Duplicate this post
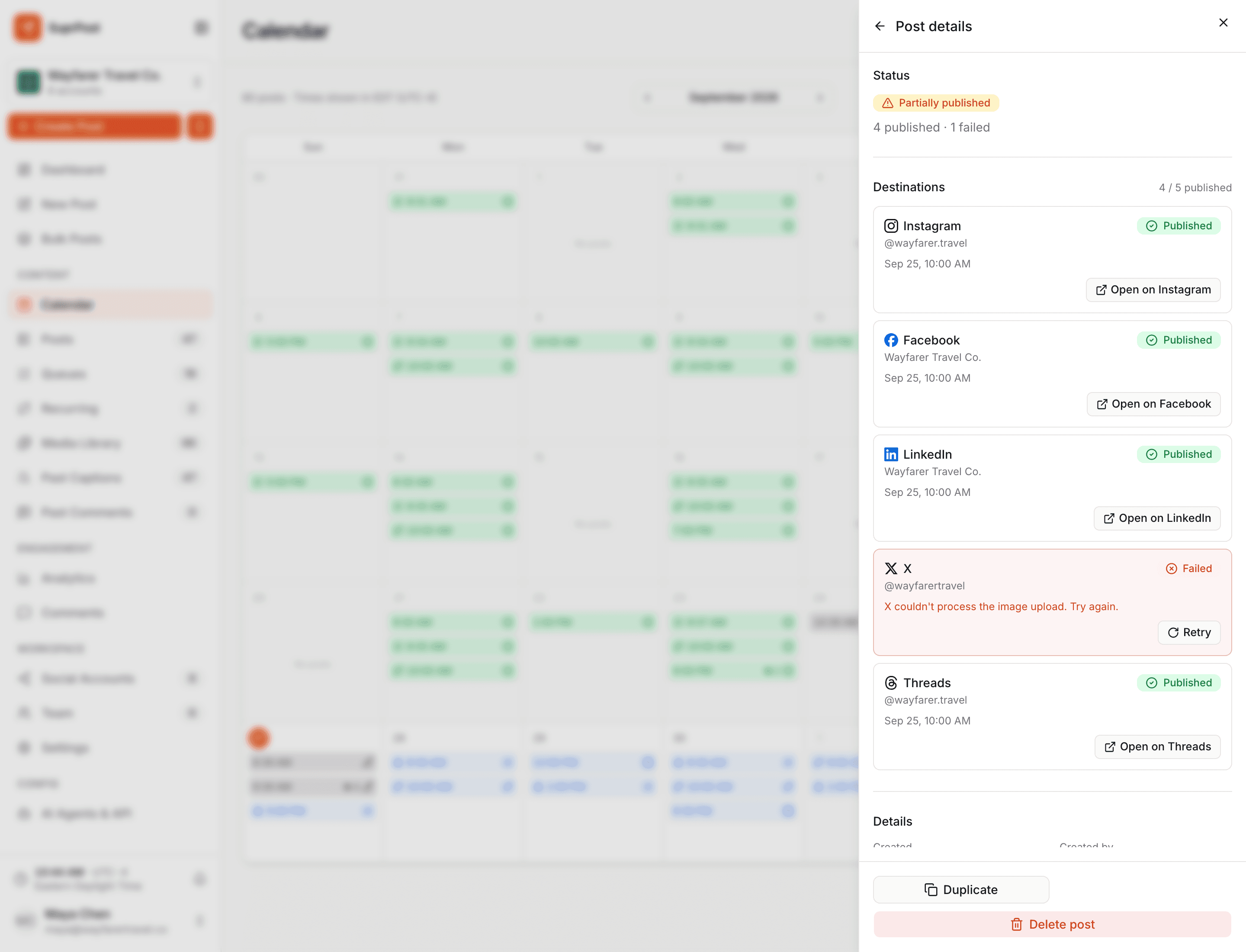 [961, 890]
